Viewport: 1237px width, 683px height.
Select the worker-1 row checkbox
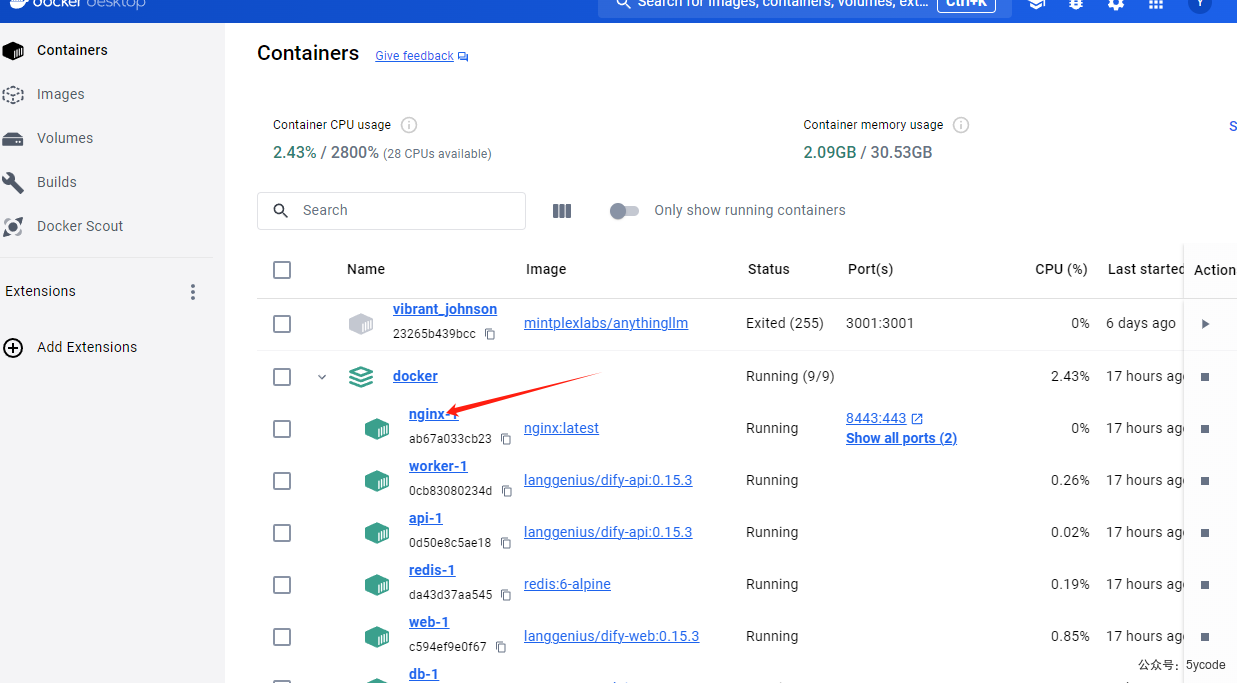[282, 481]
